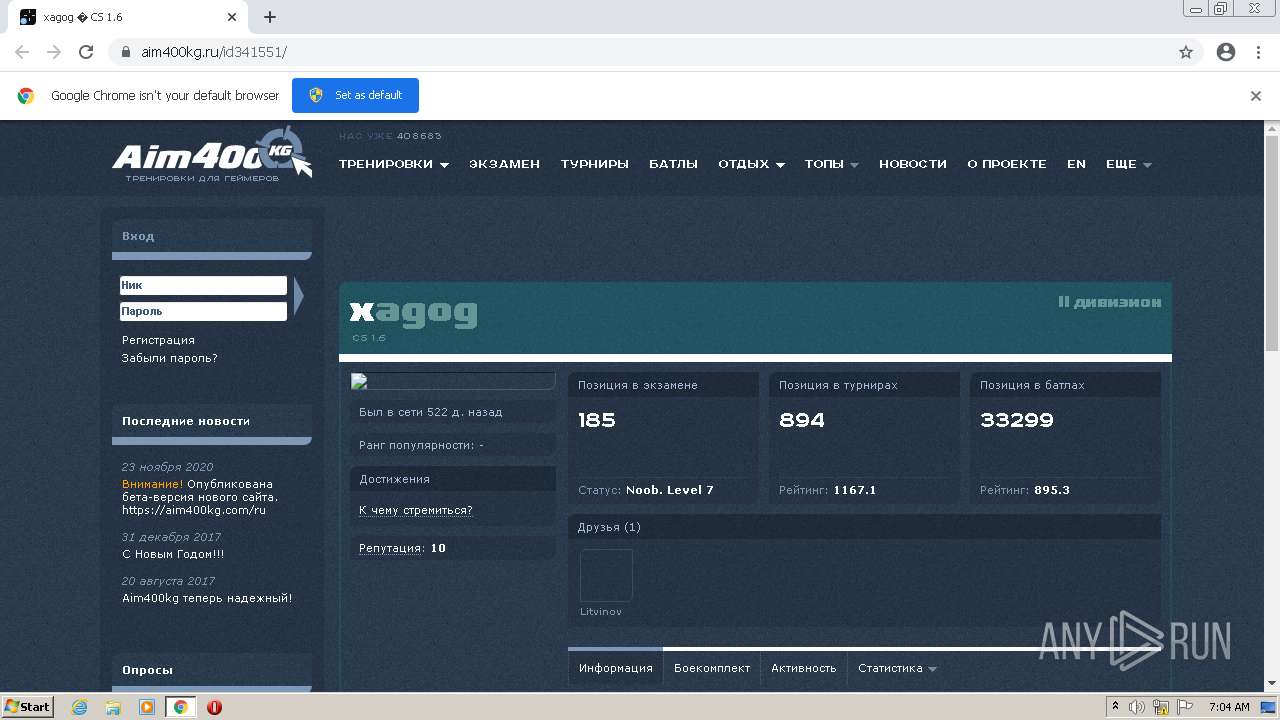Expand the ЕЩЕ dropdown menu

[1129, 164]
